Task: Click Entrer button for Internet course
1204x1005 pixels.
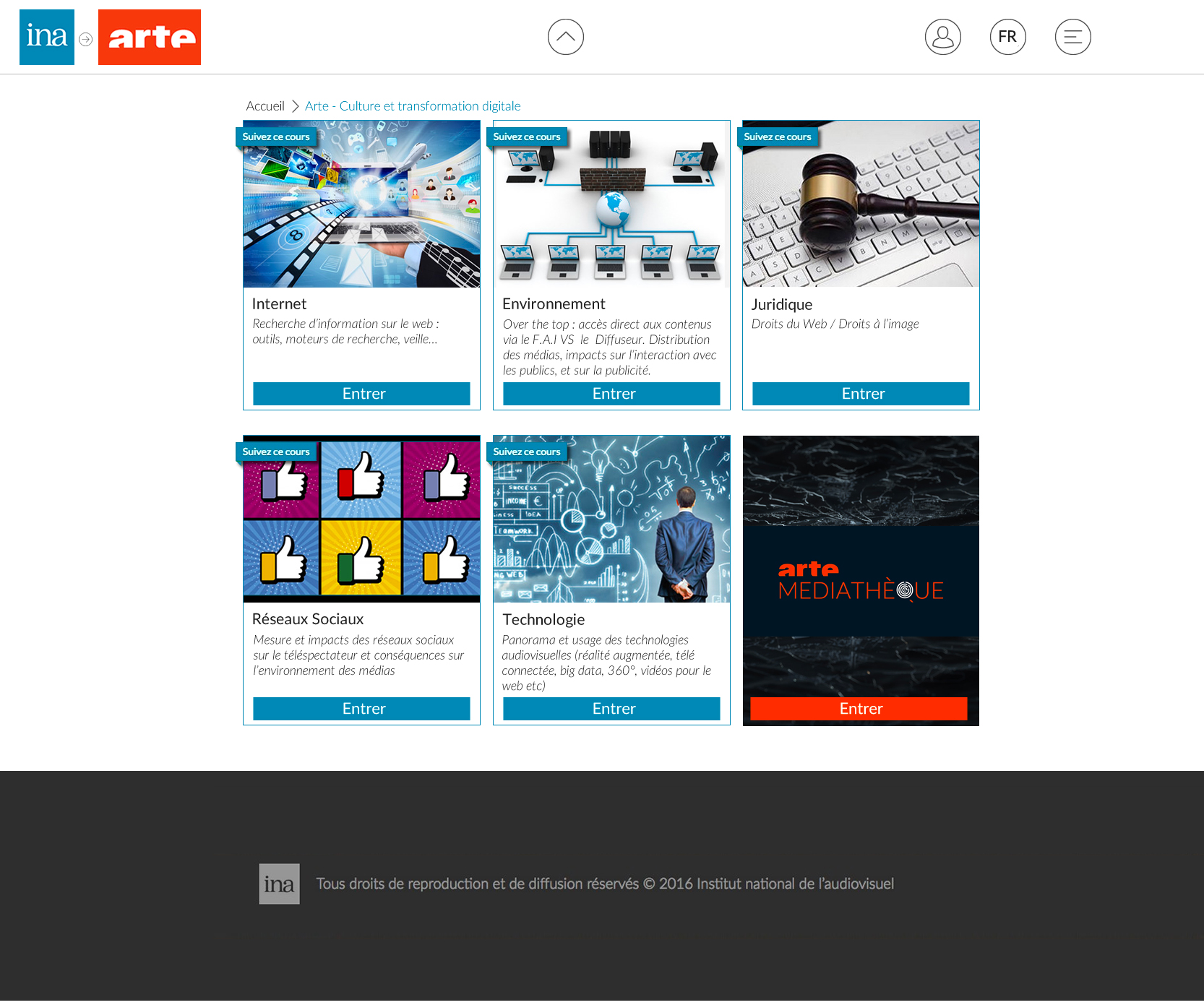Action: click(x=361, y=394)
